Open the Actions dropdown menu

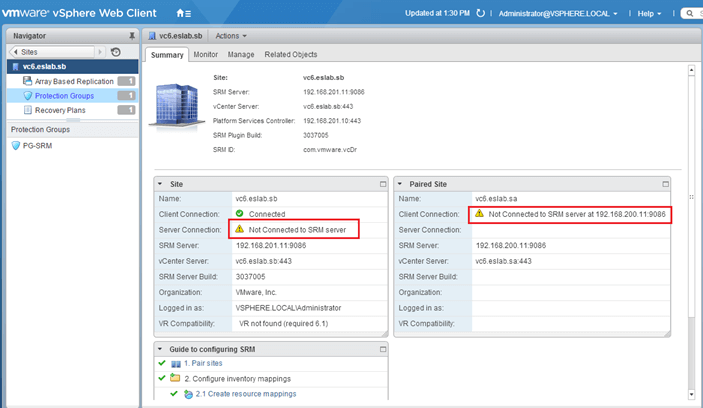point(231,35)
